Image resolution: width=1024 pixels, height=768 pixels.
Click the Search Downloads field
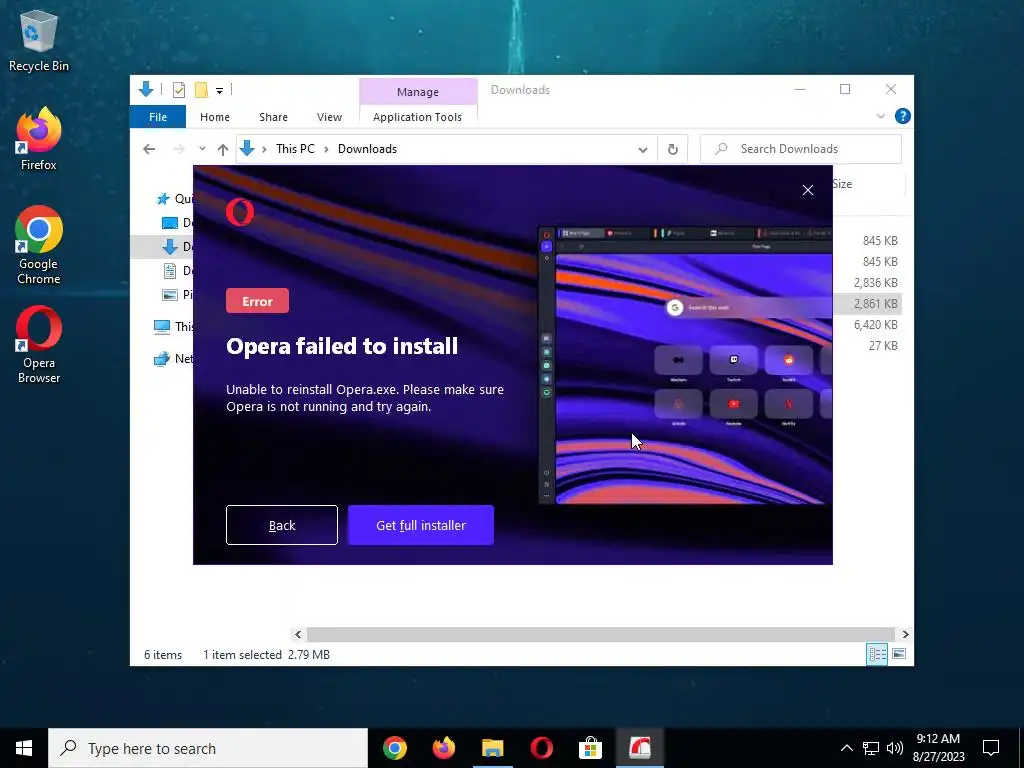pos(801,149)
